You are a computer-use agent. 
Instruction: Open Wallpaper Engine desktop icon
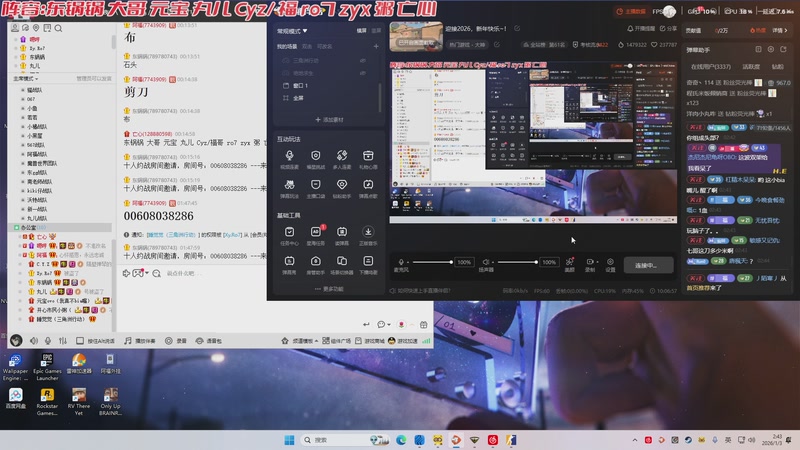15,367
